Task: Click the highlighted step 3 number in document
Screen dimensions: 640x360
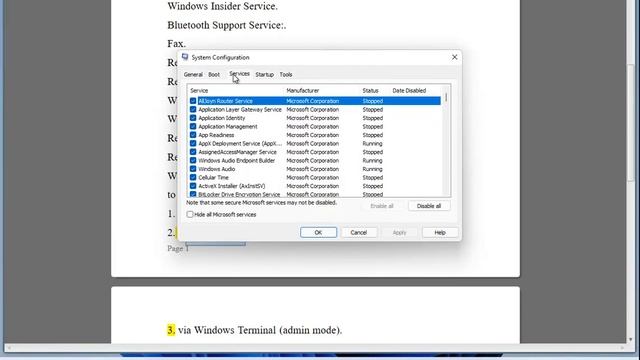Action: pyautogui.click(x=171, y=330)
